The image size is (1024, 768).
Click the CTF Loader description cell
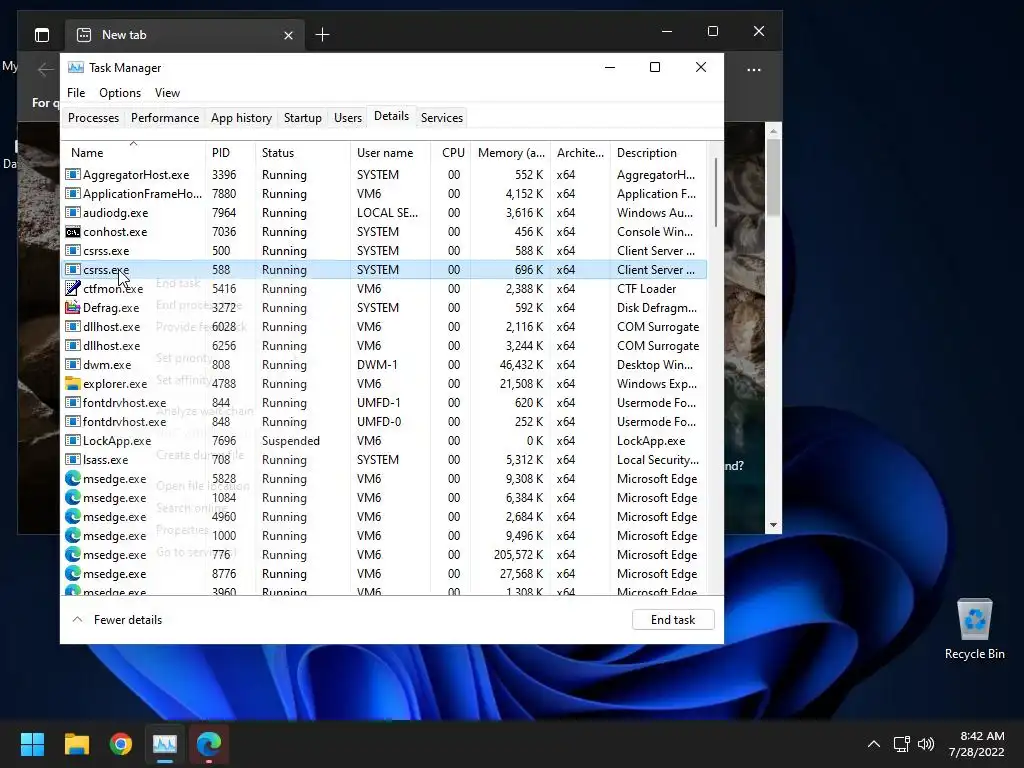[647, 289]
